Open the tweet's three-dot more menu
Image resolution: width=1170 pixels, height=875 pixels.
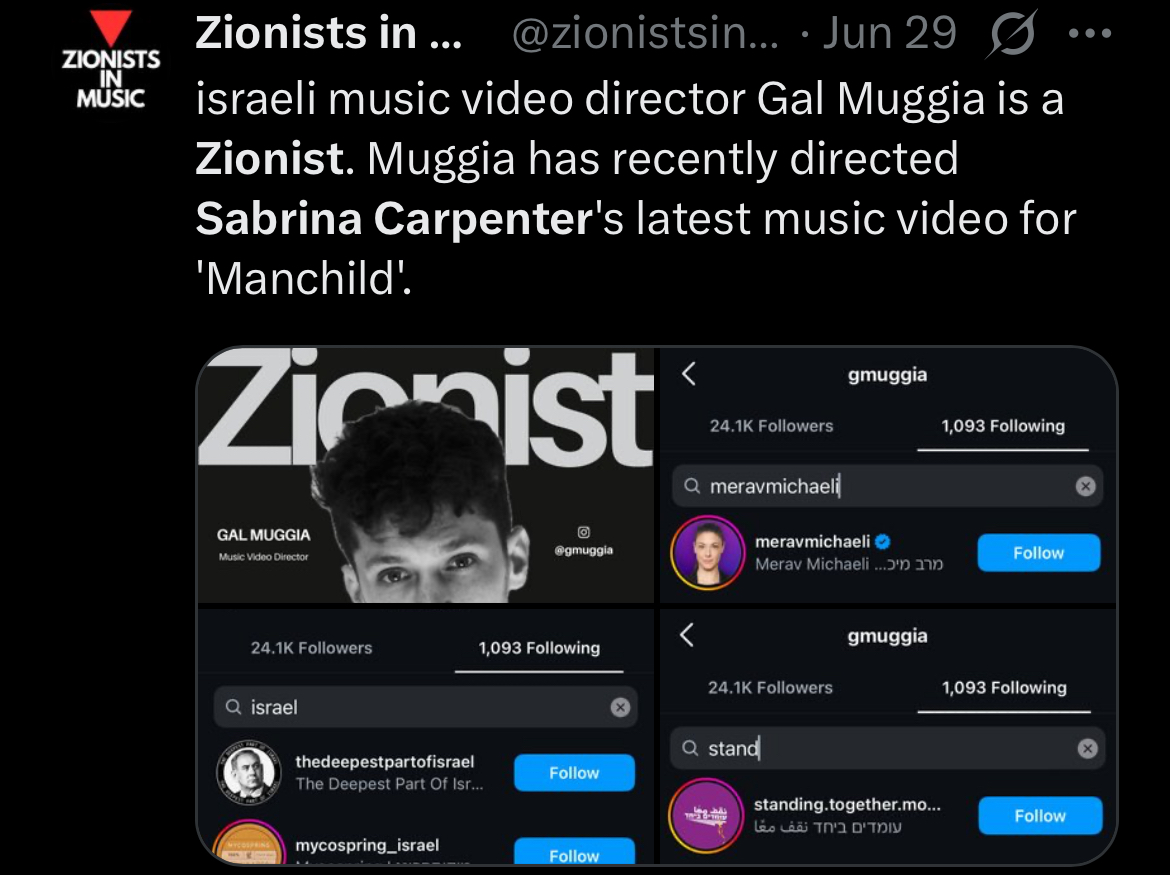coord(1089,34)
